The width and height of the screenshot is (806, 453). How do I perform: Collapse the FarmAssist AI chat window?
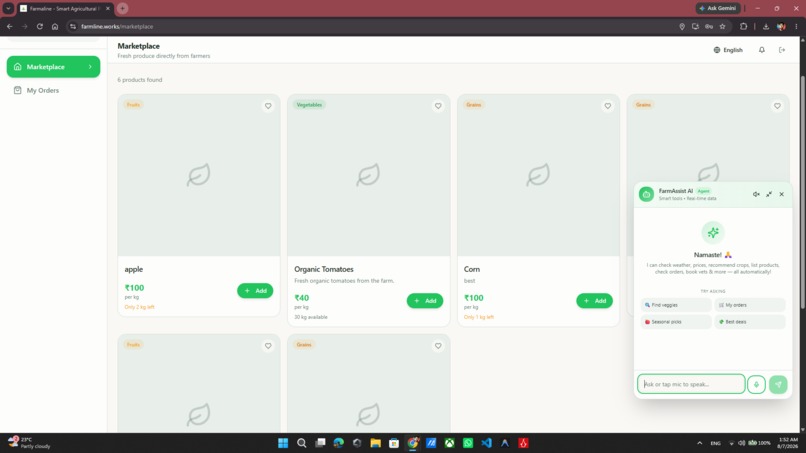(x=769, y=194)
